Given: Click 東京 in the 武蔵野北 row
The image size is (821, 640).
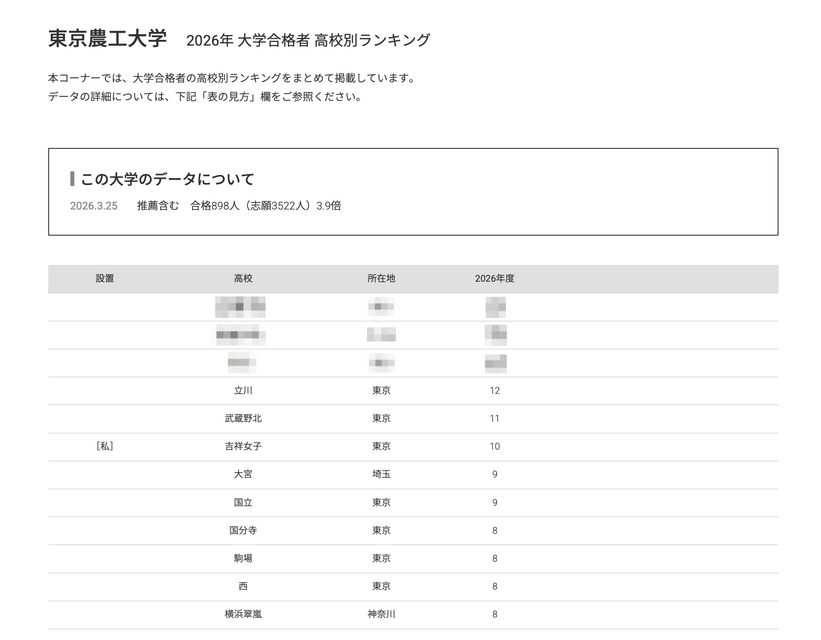Looking at the screenshot, I should pos(381,418).
